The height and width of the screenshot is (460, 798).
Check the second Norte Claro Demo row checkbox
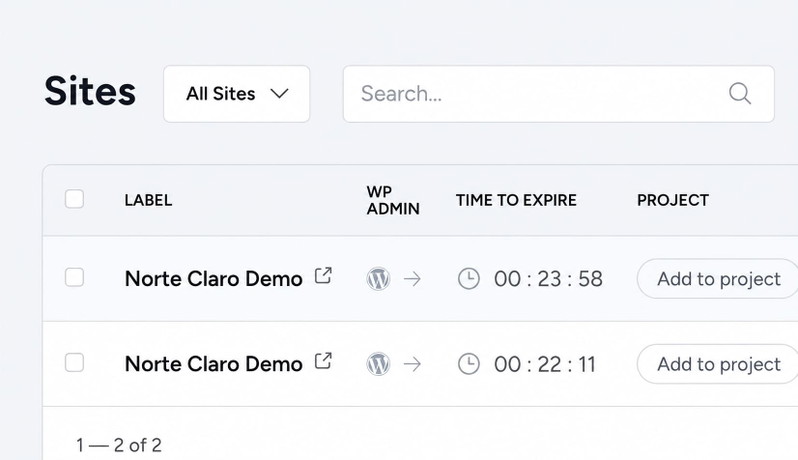click(x=74, y=363)
